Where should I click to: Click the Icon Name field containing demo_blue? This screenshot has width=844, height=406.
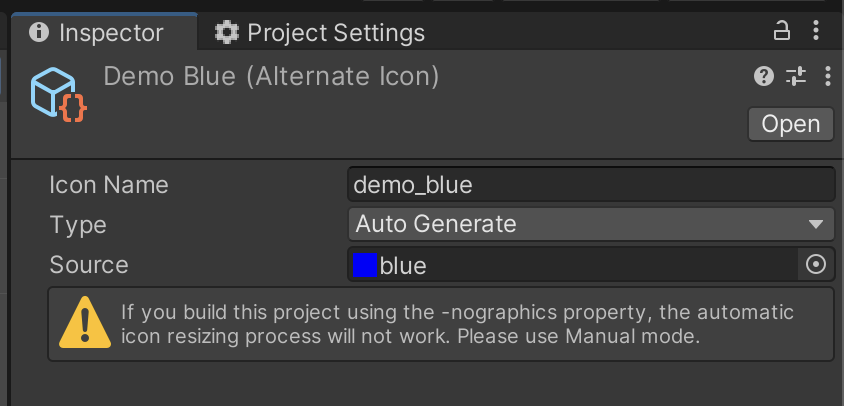[590, 184]
